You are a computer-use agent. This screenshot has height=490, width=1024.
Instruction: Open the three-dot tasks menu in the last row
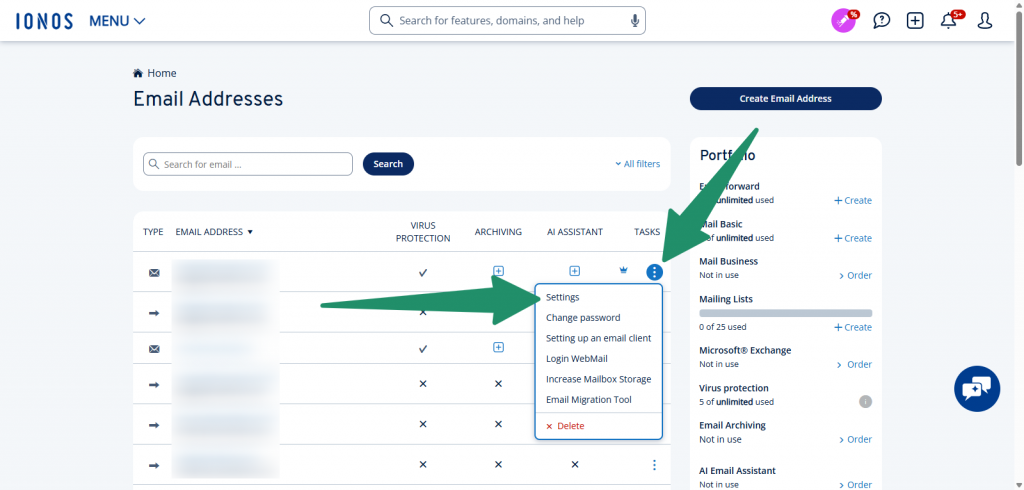point(654,465)
